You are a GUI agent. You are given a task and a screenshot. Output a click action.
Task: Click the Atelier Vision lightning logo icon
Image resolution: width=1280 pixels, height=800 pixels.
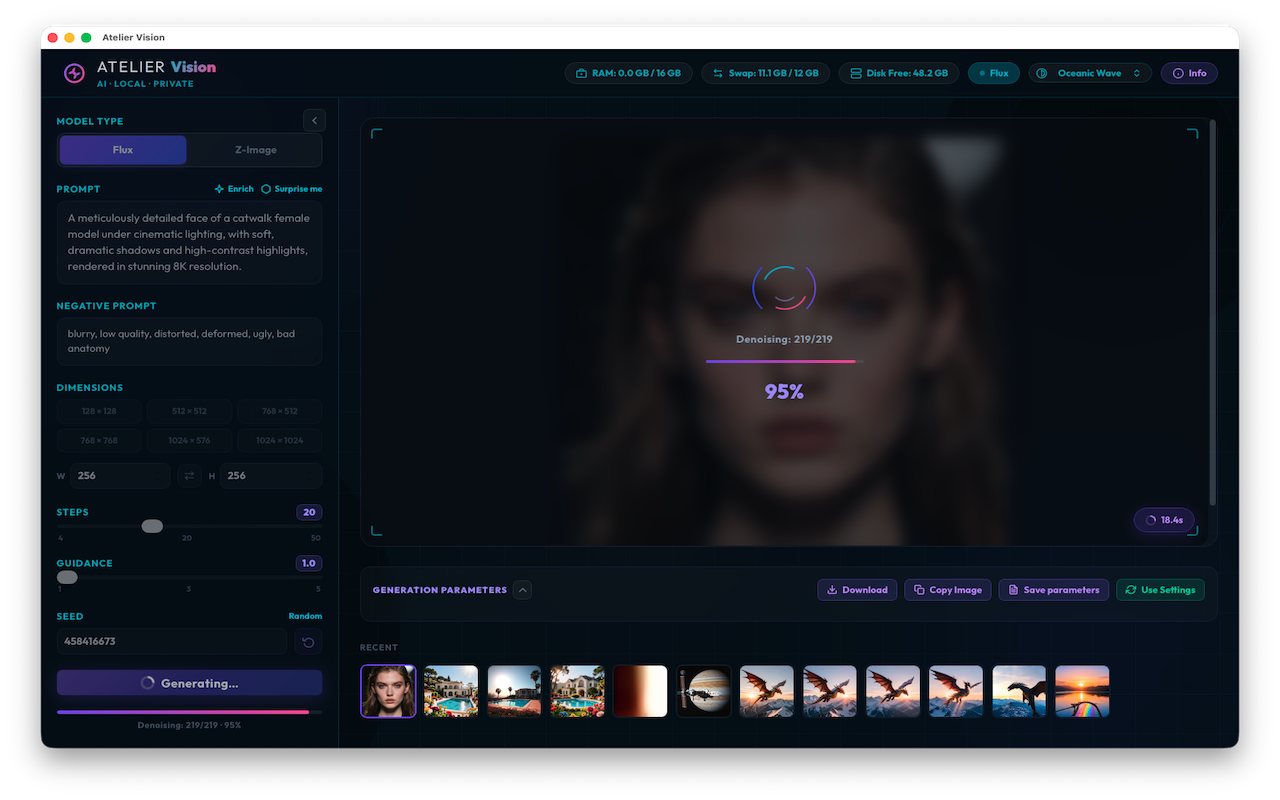(74, 73)
